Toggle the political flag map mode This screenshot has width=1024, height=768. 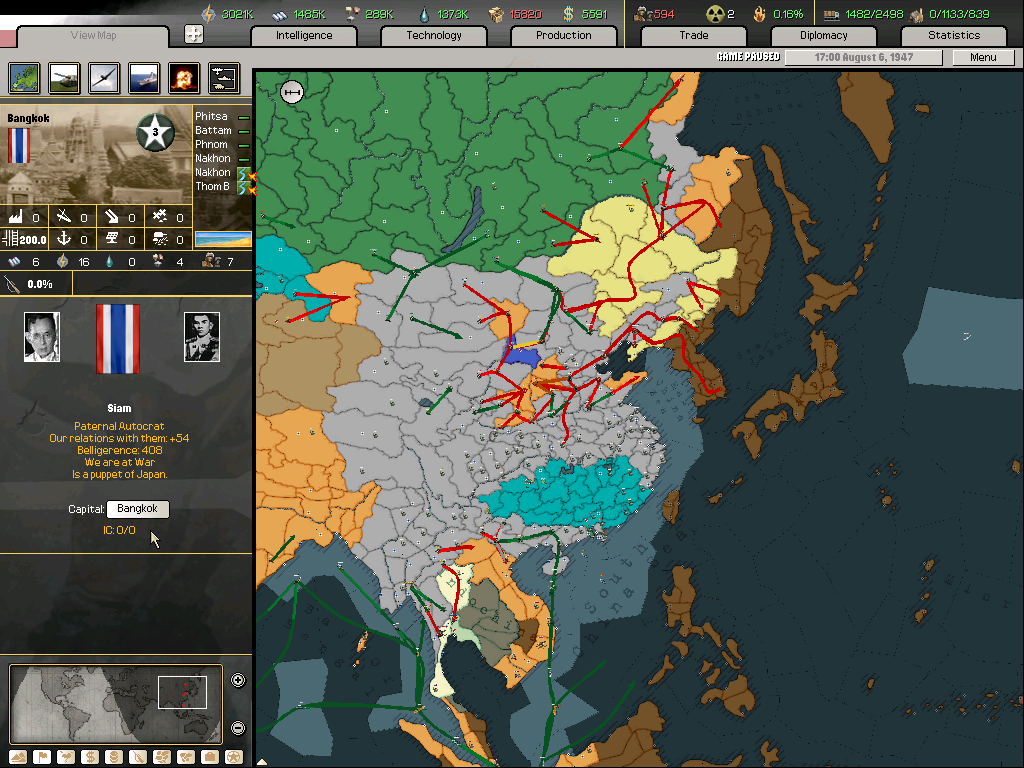click(42, 757)
